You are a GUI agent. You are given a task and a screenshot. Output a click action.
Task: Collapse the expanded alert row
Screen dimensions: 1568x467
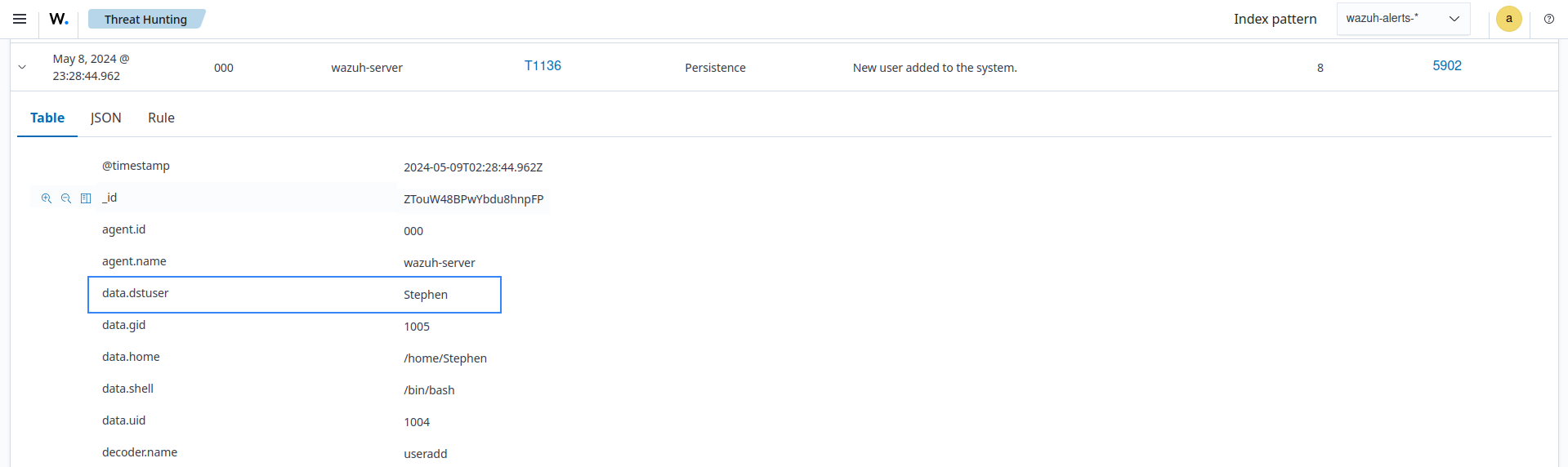(x=22, y=68)
